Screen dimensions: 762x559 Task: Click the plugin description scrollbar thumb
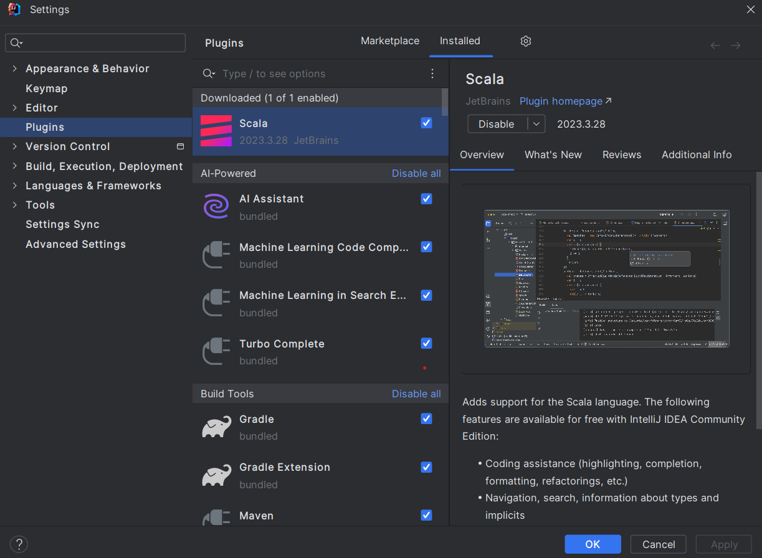(x=759, y=300)
